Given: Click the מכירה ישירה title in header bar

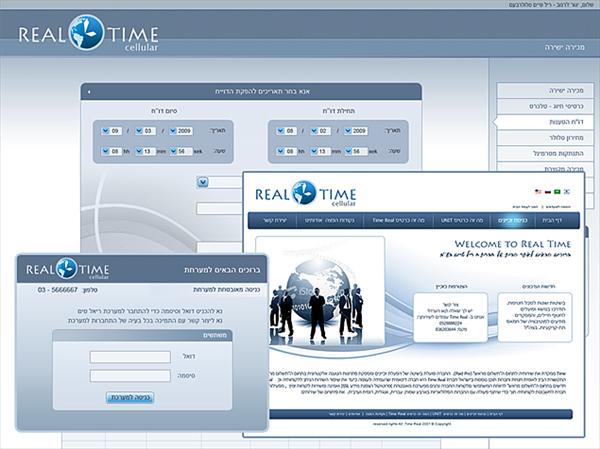Looking at the screenshot, I should [x=565, y=47].
